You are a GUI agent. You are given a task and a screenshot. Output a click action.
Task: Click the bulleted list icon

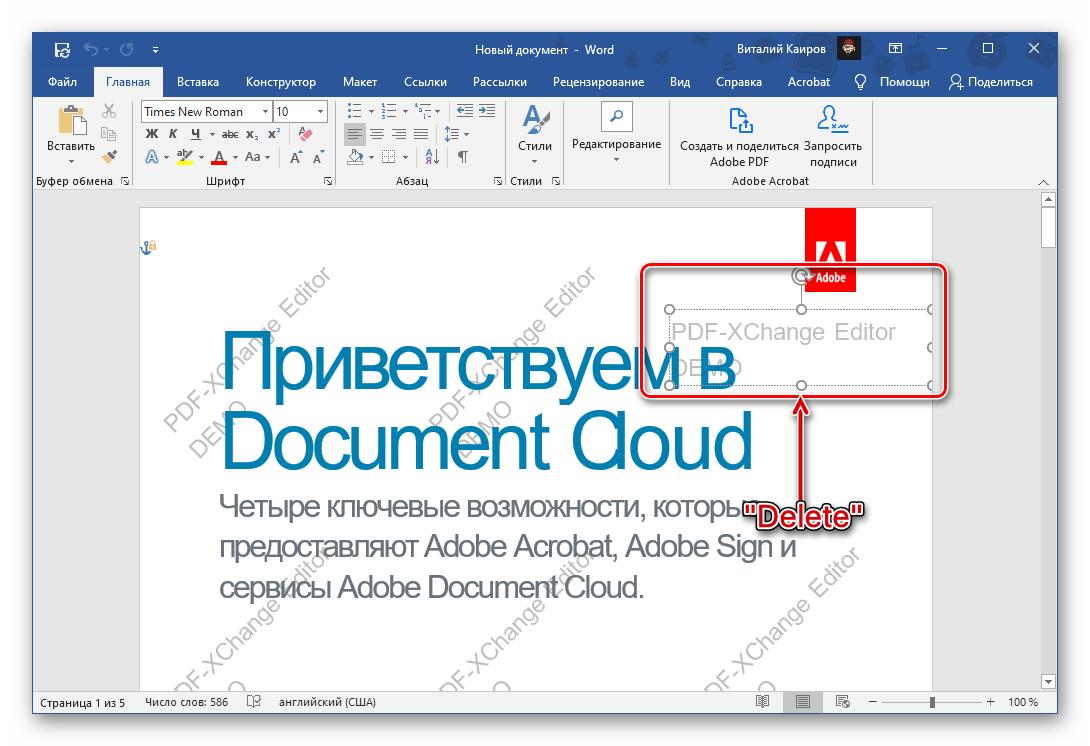(355, 111)
